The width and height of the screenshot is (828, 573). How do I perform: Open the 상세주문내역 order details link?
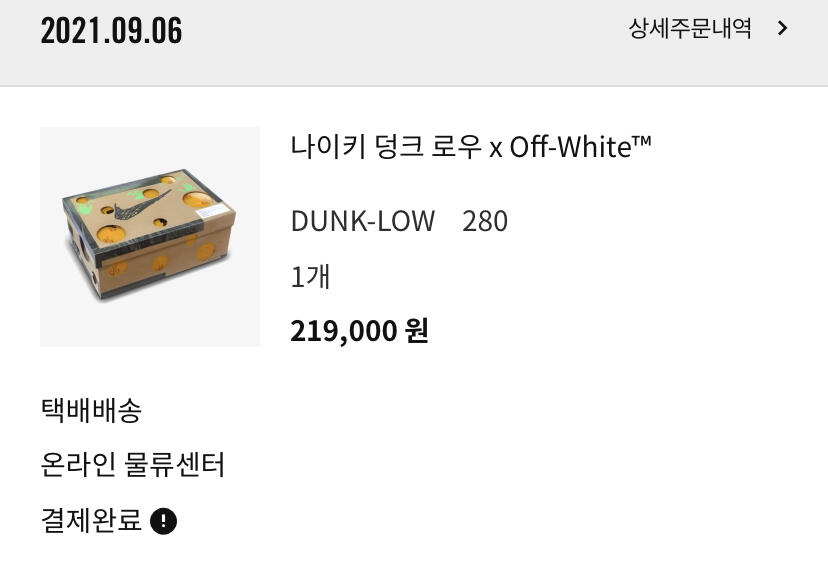(690, 28)
